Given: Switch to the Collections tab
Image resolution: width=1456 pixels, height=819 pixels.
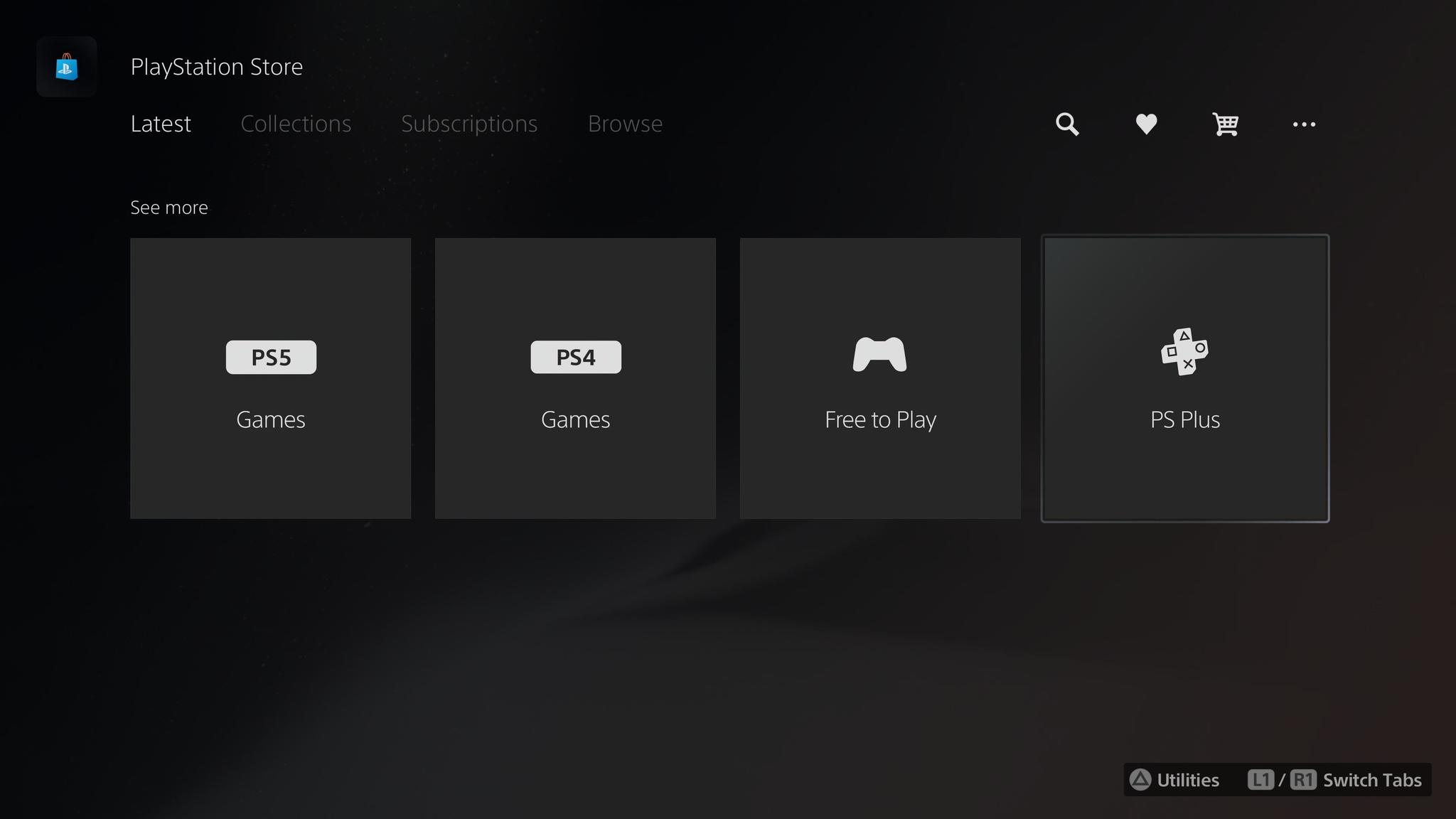Looking at the screenshot, I should coord(295,123).
